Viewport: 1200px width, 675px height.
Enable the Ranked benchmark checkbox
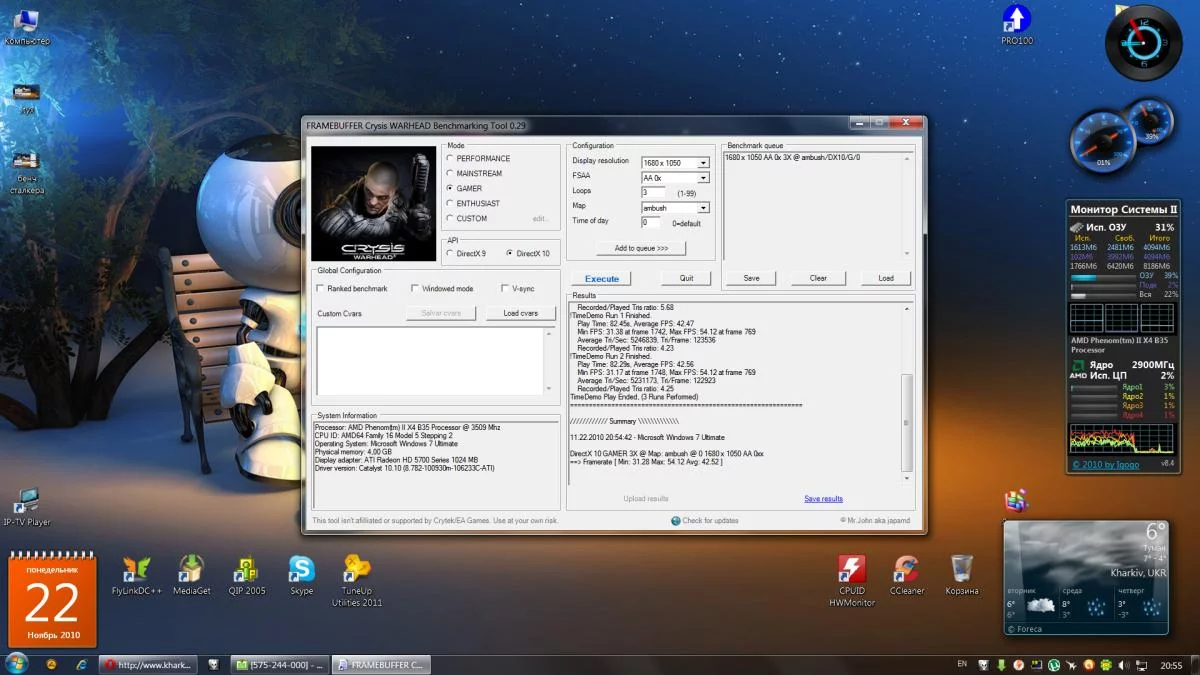coord(320,289)
